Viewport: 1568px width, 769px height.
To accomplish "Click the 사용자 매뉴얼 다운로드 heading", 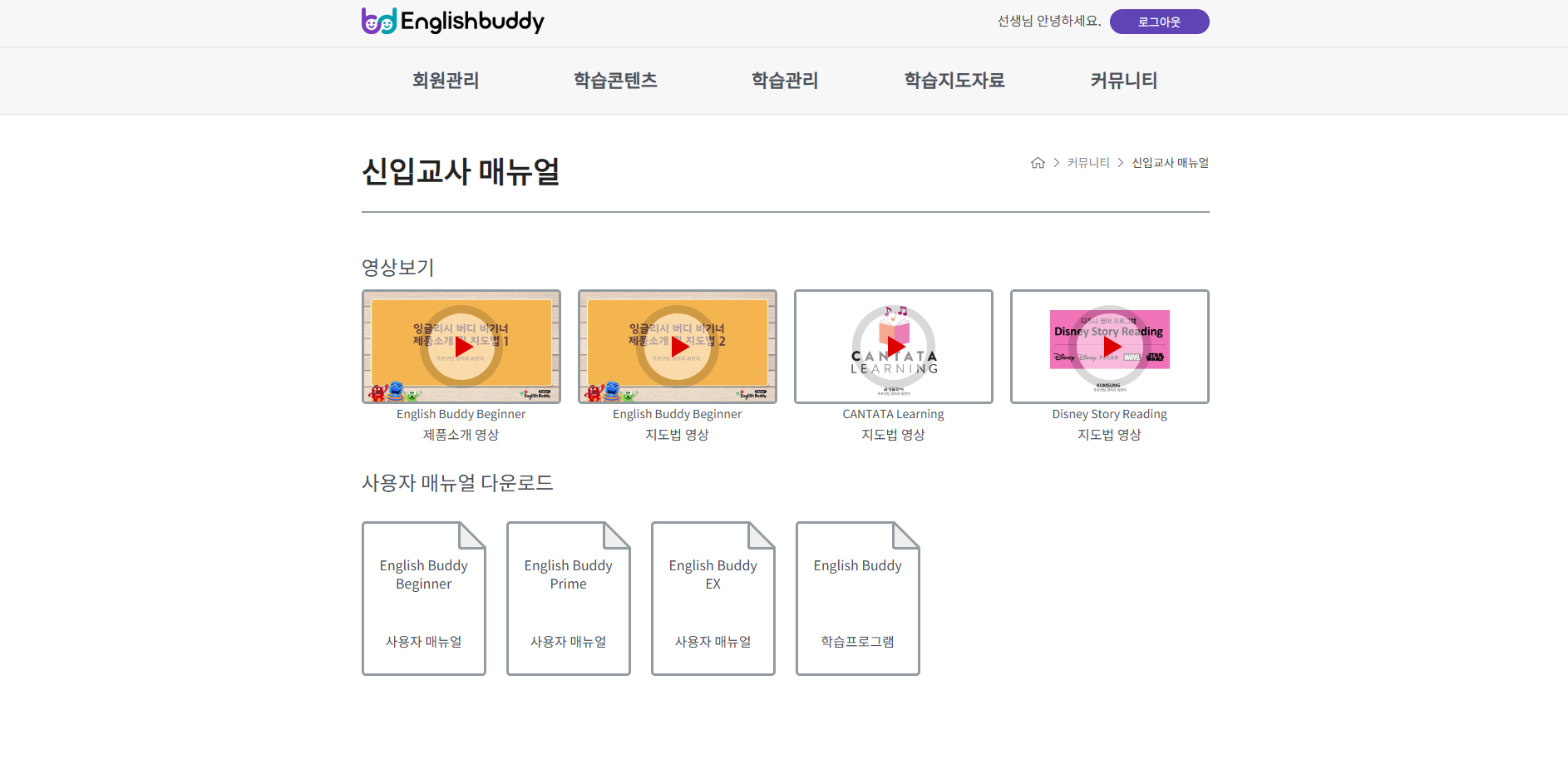I will pos(458,483).
